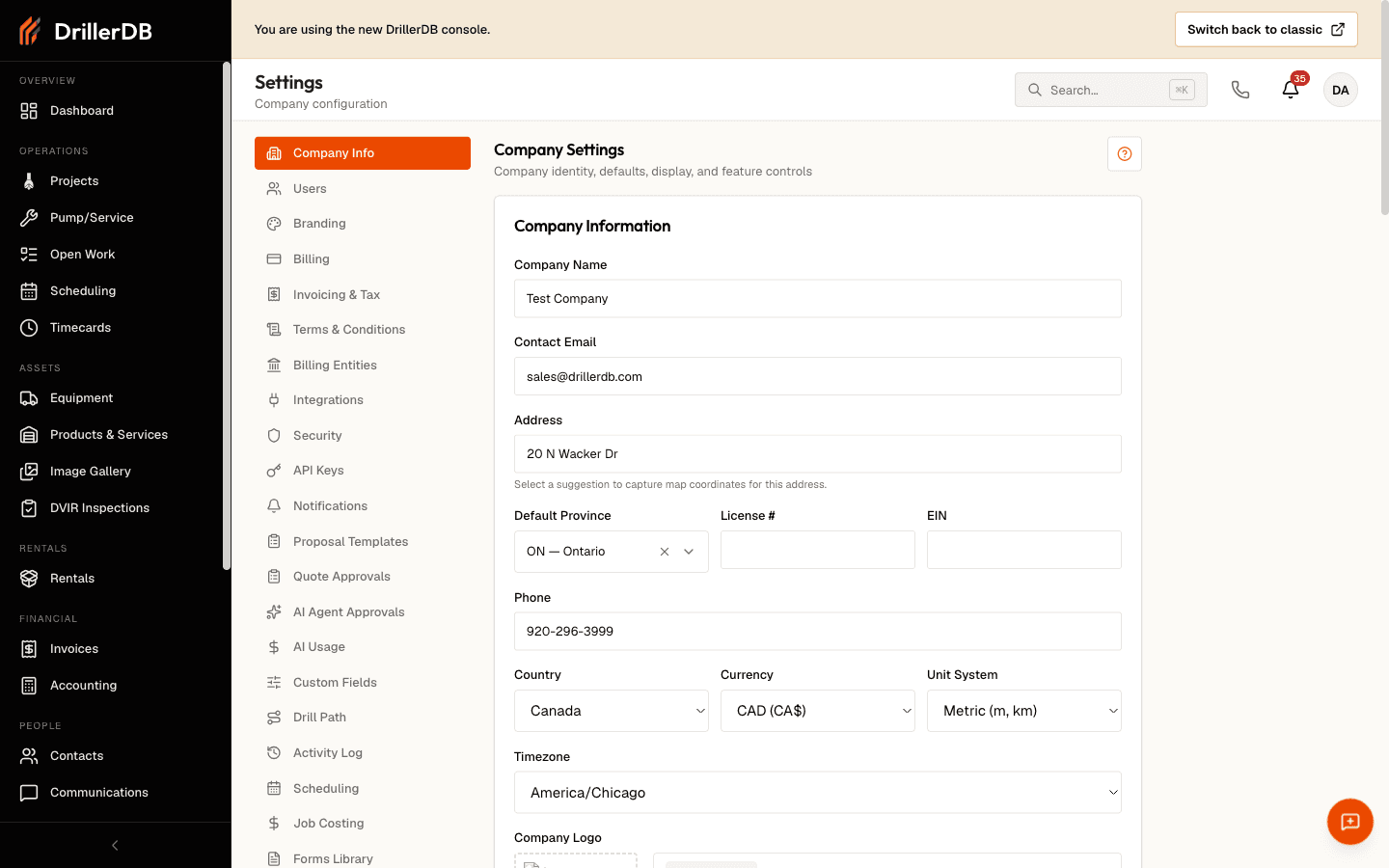Click the Custom Fields sliders icon
Image resolution: width=1389 pixels, height=868 pixels.
coord(274,683)
